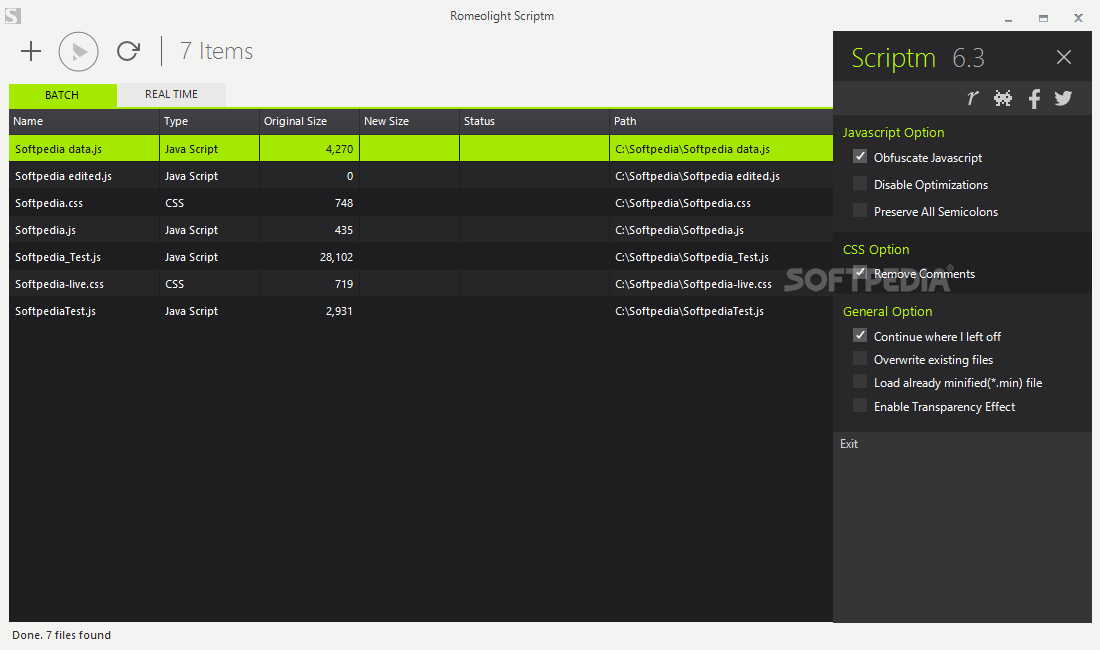Click the '7 Items' counter text
1100x650 pixels.
pyautogui.click(x=216, y=51)
